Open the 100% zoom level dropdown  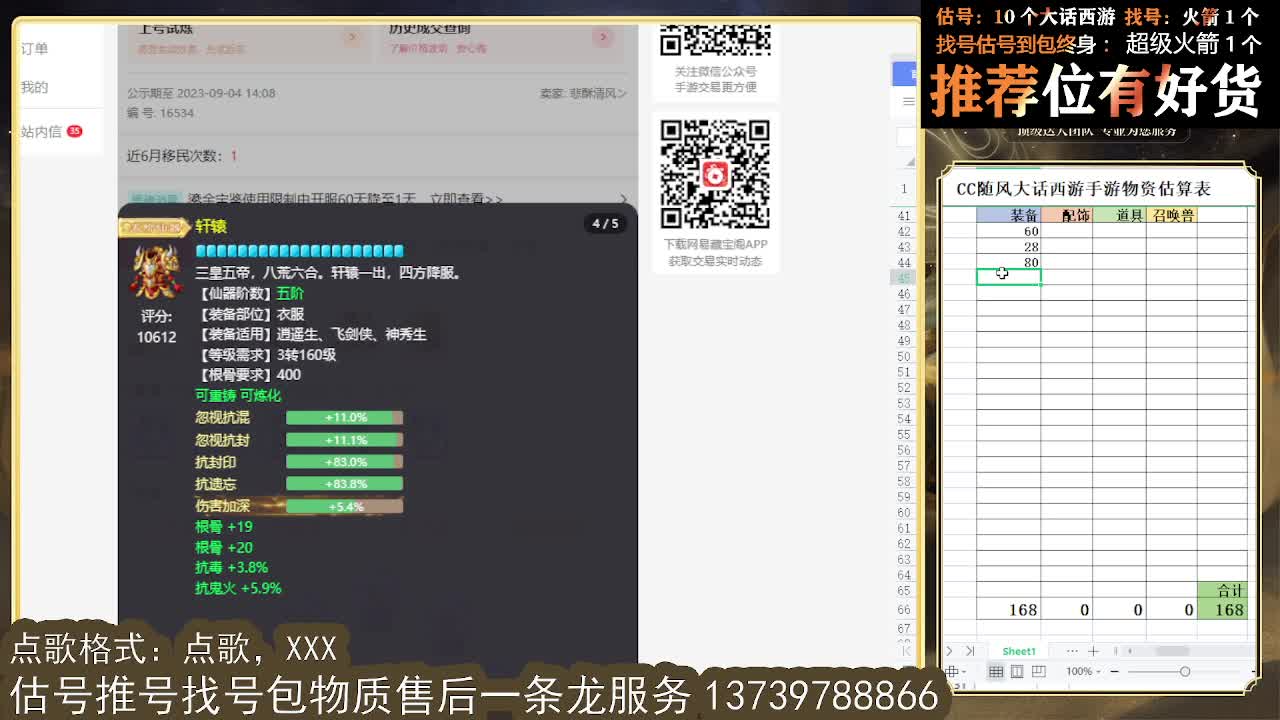[1083, 671]
